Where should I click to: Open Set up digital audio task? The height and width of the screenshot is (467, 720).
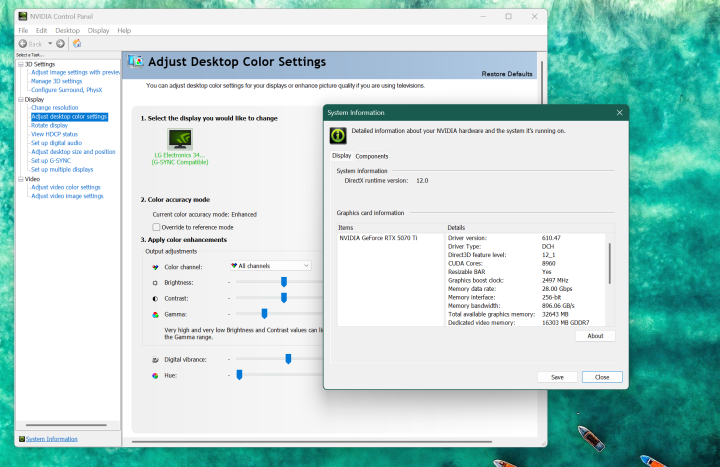[56, 143]
